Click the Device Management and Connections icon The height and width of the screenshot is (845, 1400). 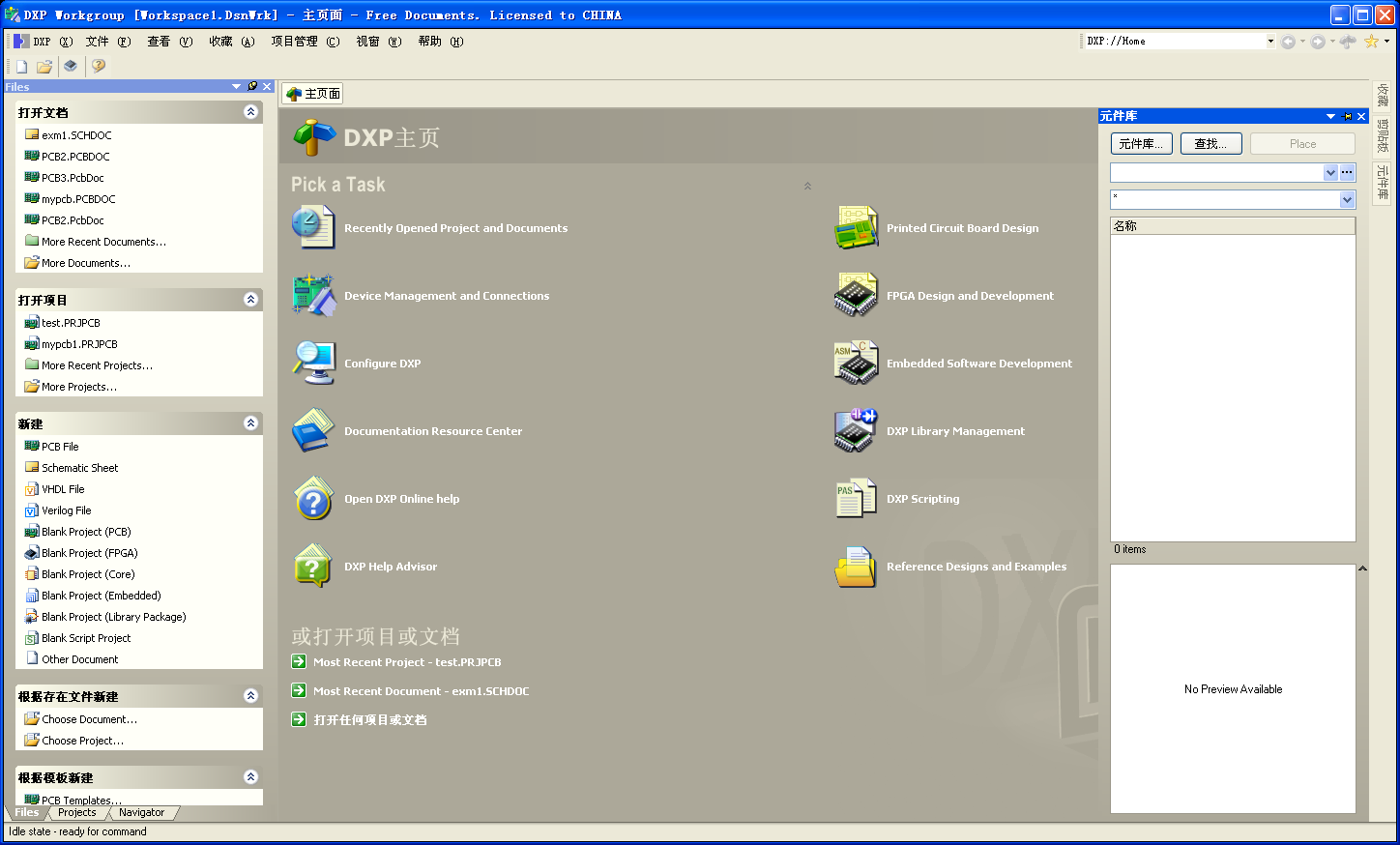(x=313, y=295)
